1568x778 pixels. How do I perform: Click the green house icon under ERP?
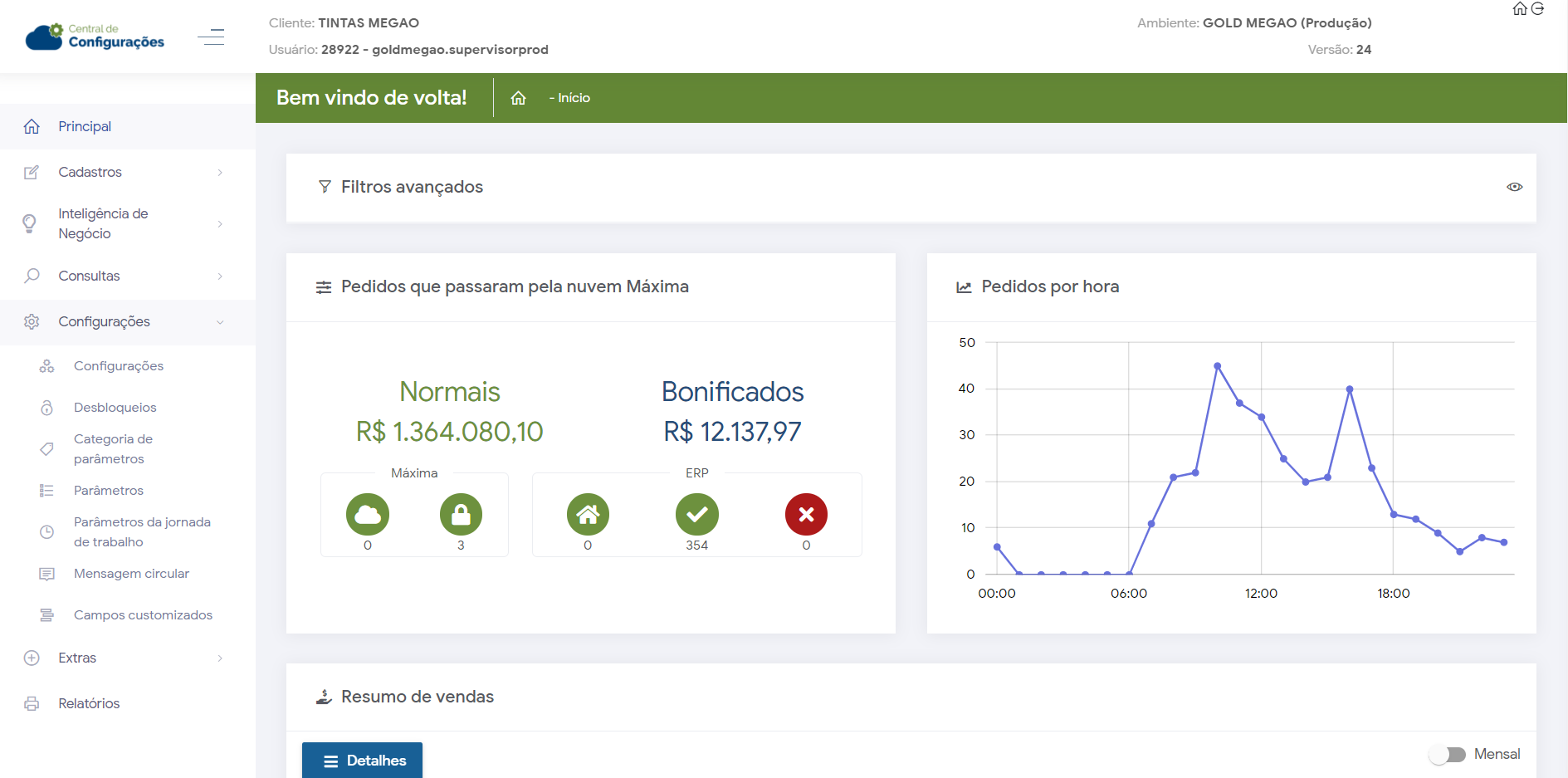coord(588,515)
